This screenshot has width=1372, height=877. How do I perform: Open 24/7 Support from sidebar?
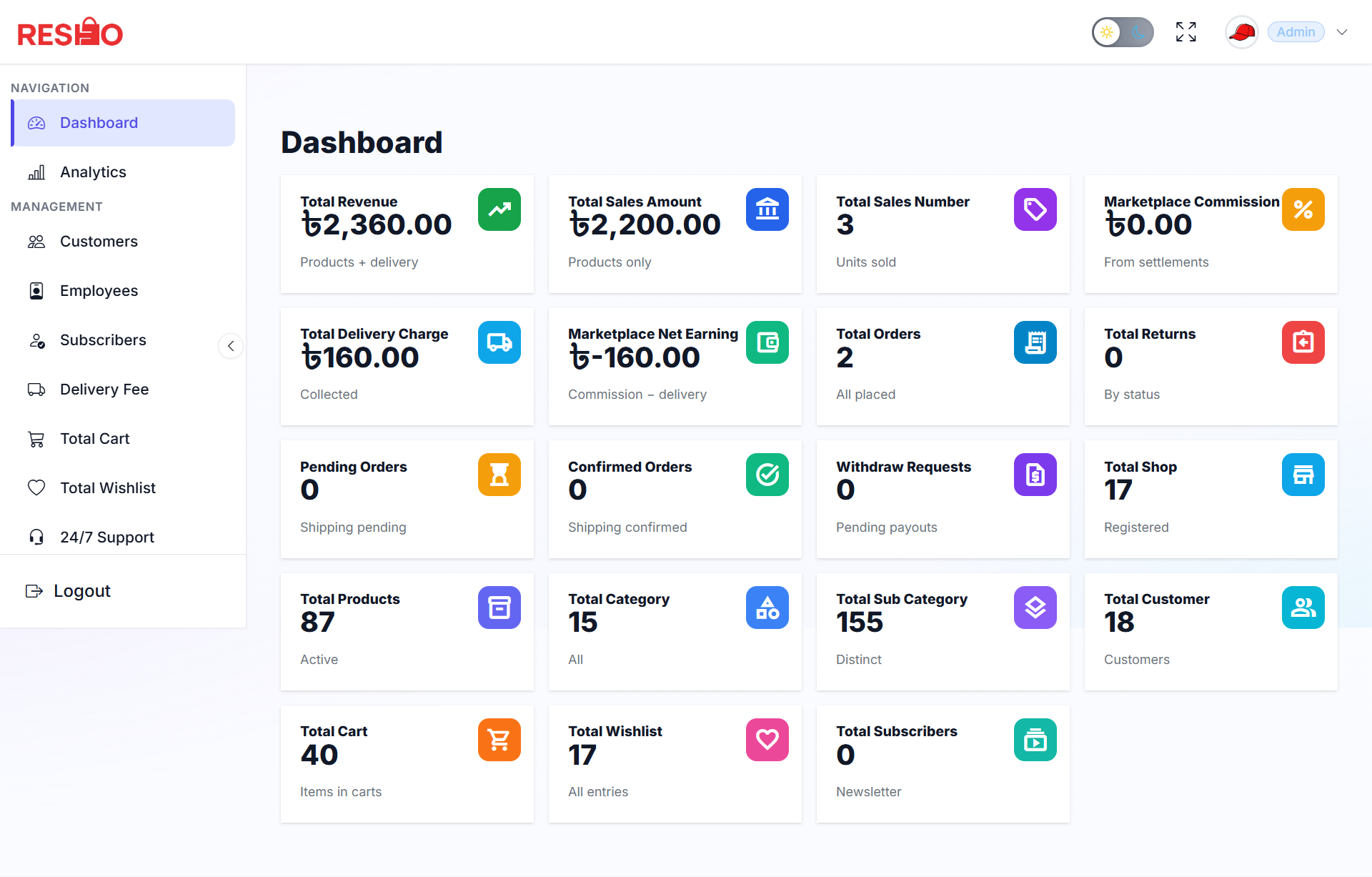pos(106,537)
